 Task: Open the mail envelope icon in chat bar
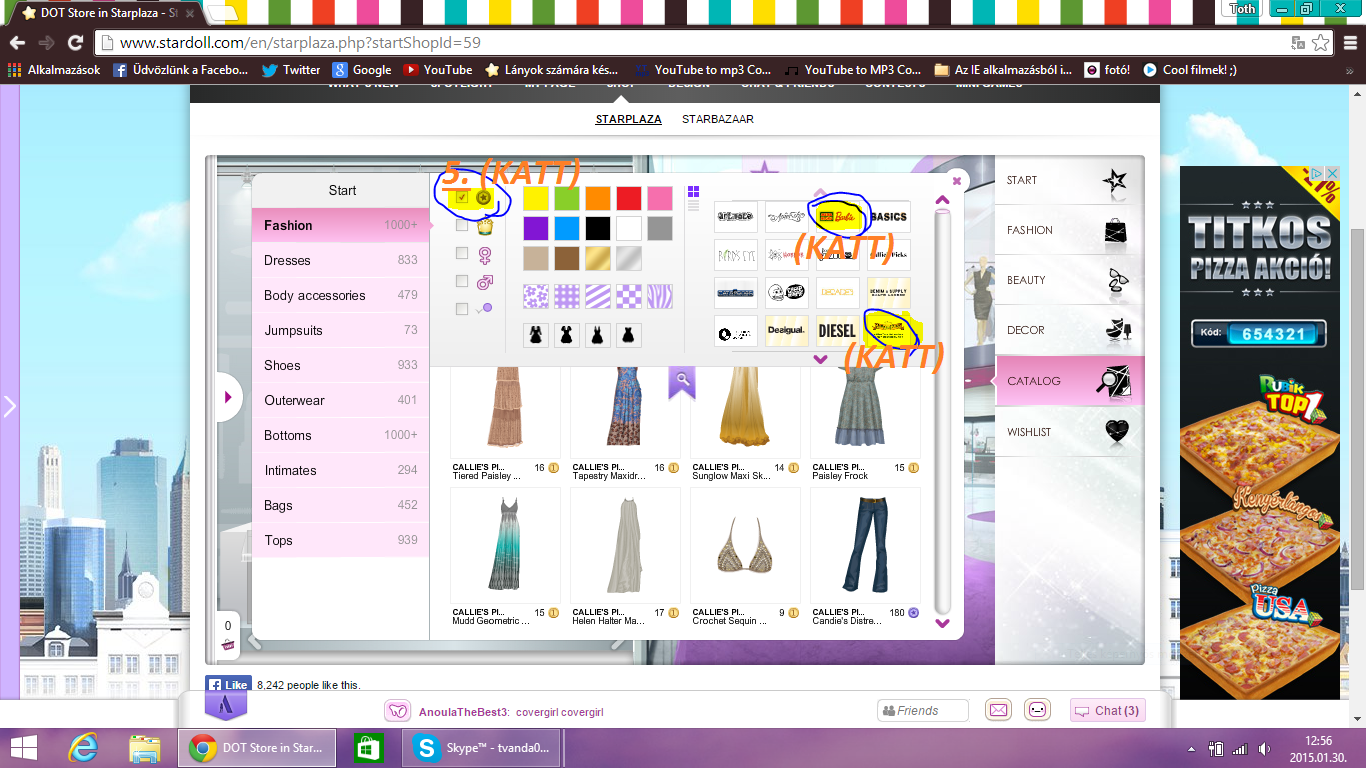click(x=998, y=710)
